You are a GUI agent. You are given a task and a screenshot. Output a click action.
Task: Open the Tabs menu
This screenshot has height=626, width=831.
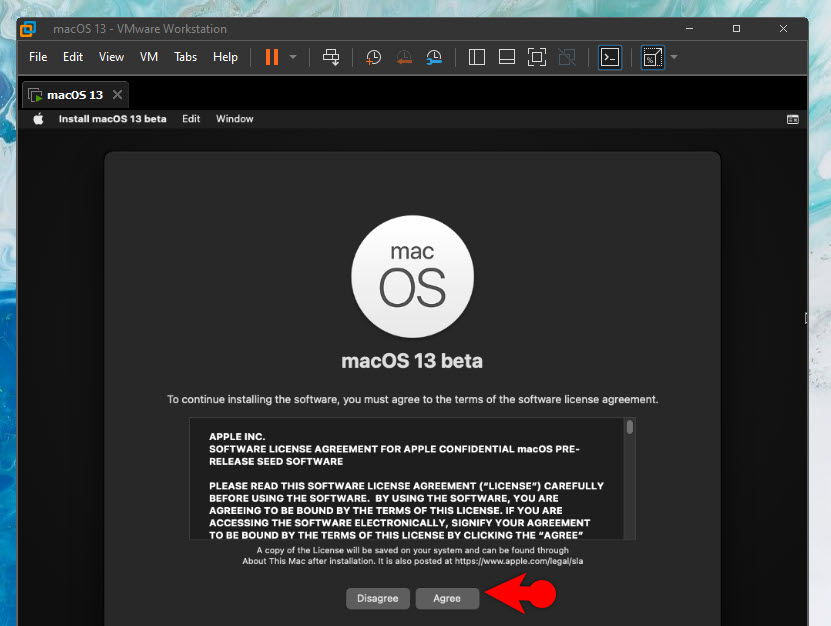click(x=185, y=57)
